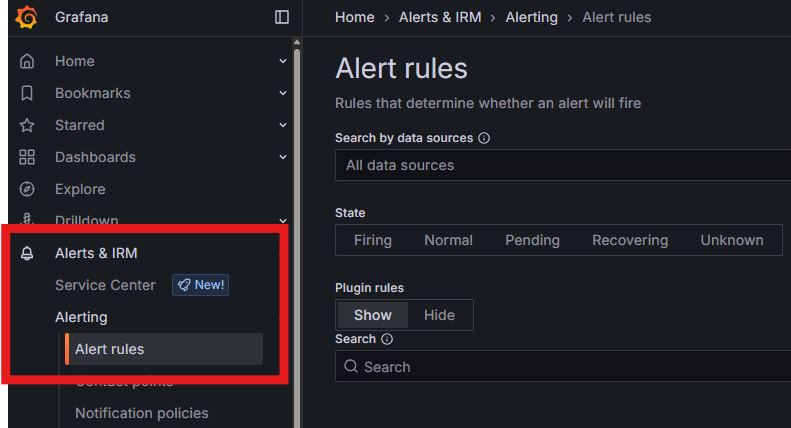The image size is (791, 428).
Task: Expand the Home section chevron
Action: tap(283, 61)
